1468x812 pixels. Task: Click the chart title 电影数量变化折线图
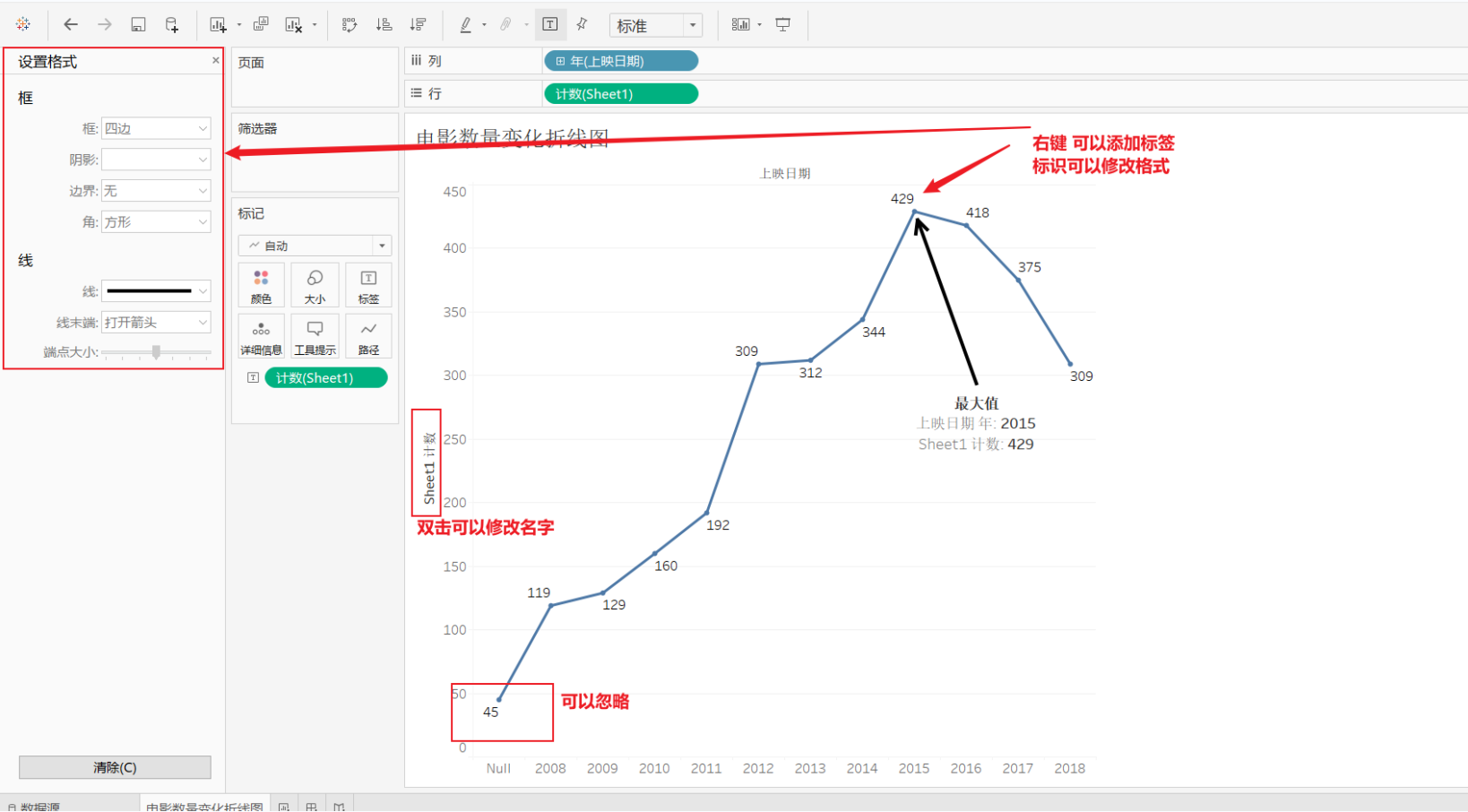513,137
